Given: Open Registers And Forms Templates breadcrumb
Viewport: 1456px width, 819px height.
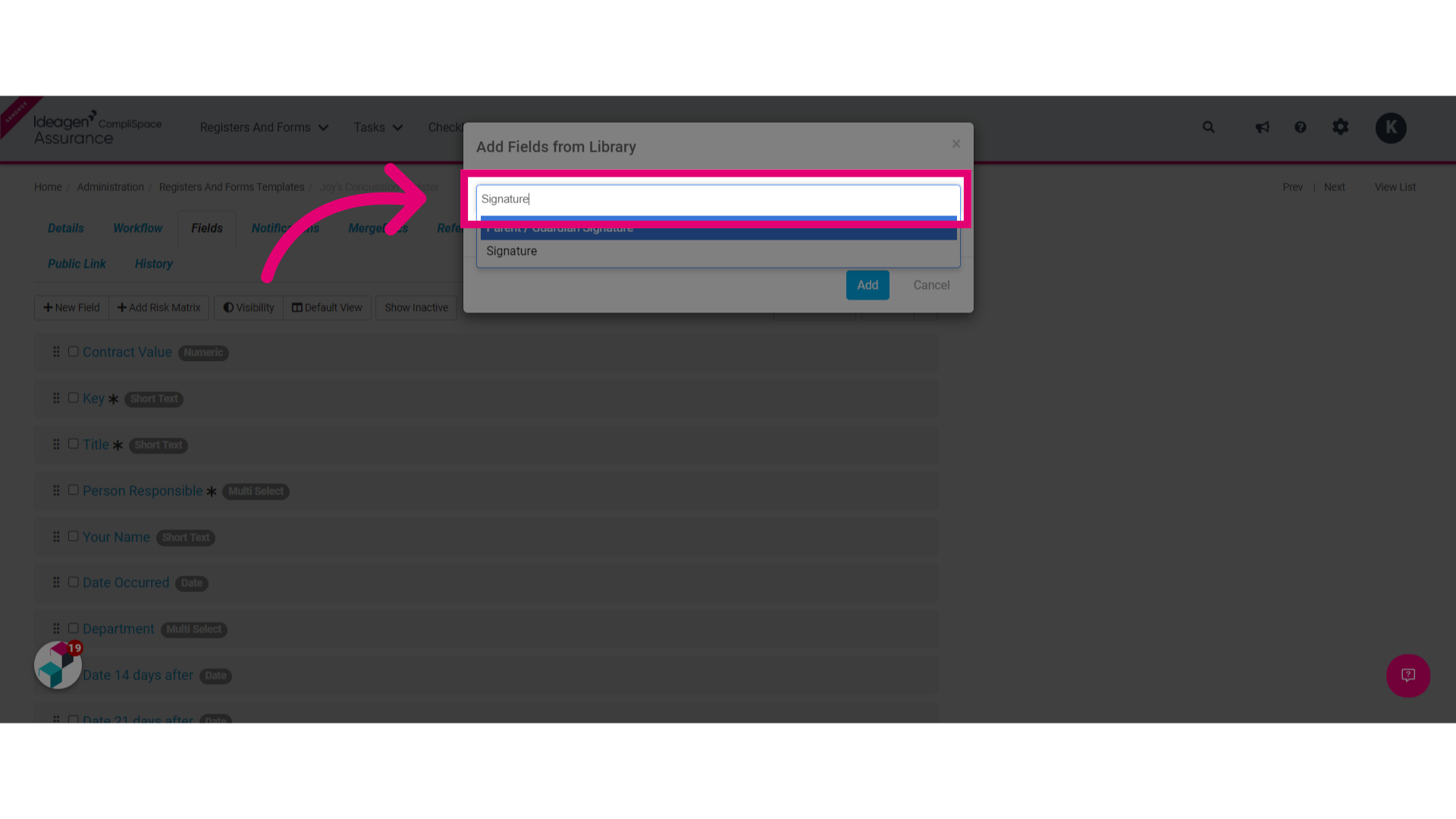Looking at the screenshot, I should coord(231,187).
